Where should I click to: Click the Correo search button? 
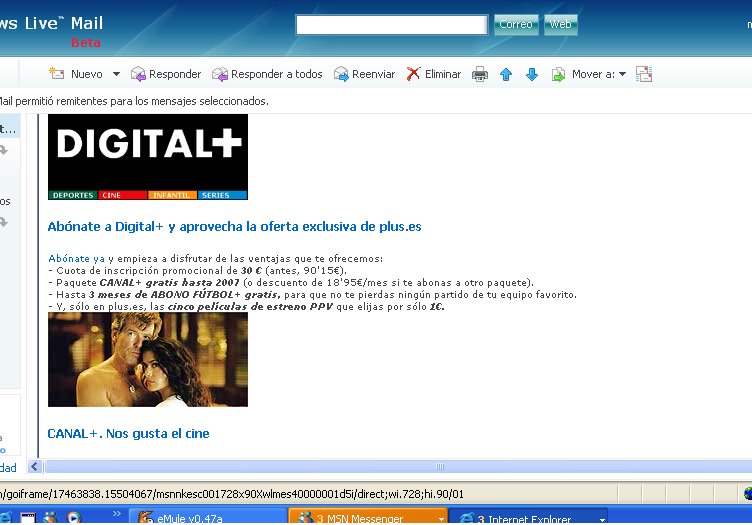pyautogui.click(x=516, y=24)
